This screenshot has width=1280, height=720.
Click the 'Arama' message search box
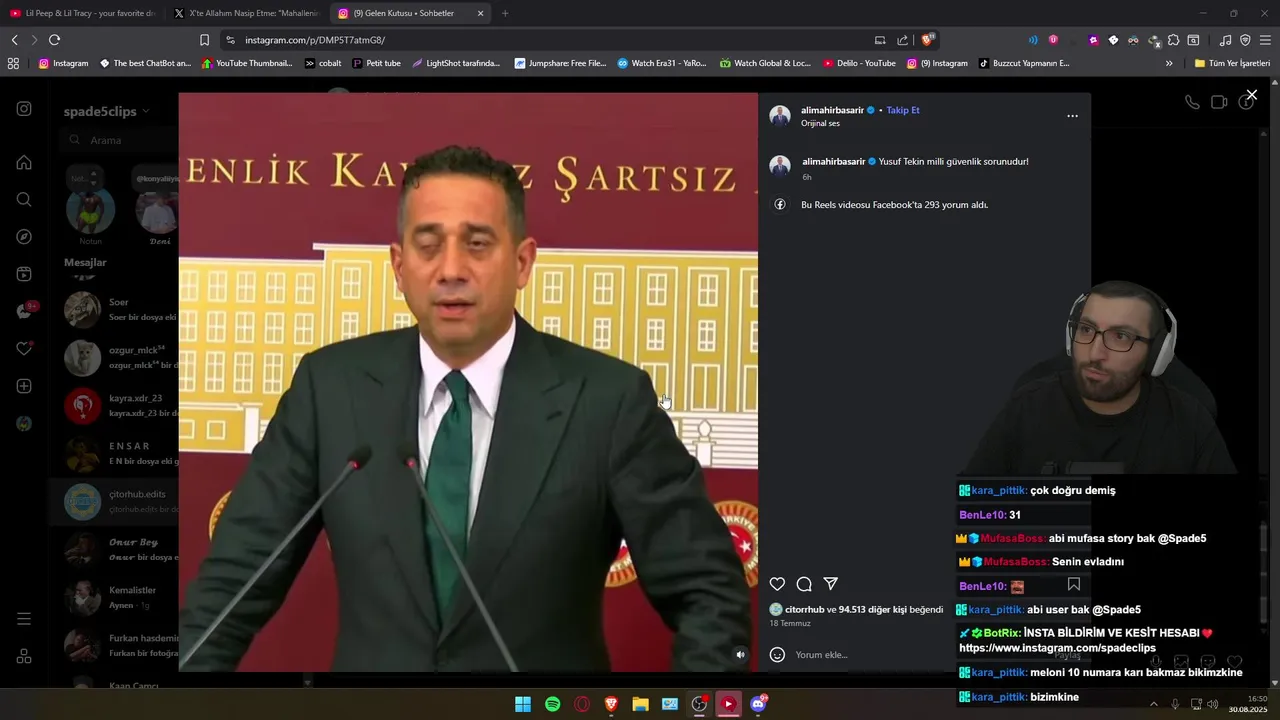click(x=120, y=140)
